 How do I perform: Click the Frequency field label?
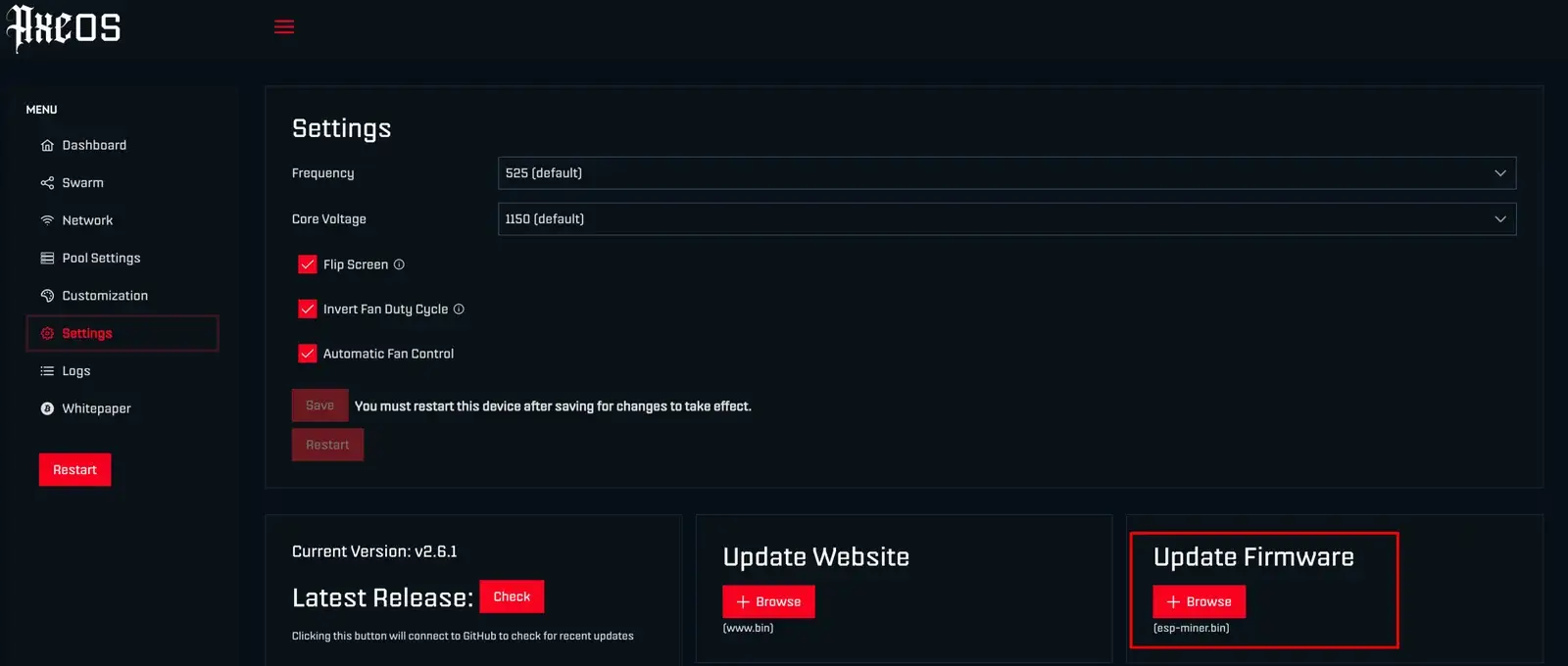click(322, 173)
